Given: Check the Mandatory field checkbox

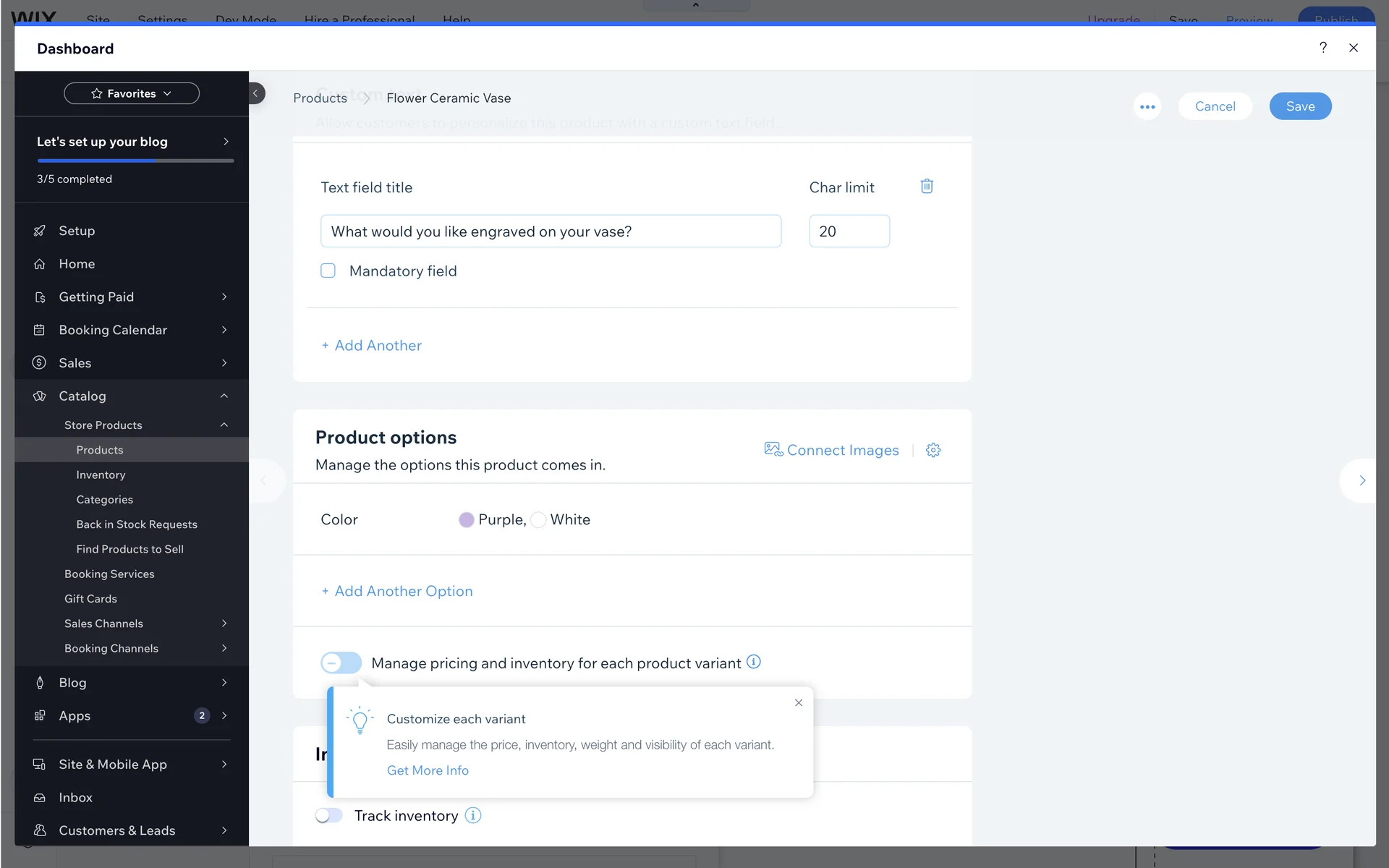Looking at the screenshot, I should pos(328,271).
